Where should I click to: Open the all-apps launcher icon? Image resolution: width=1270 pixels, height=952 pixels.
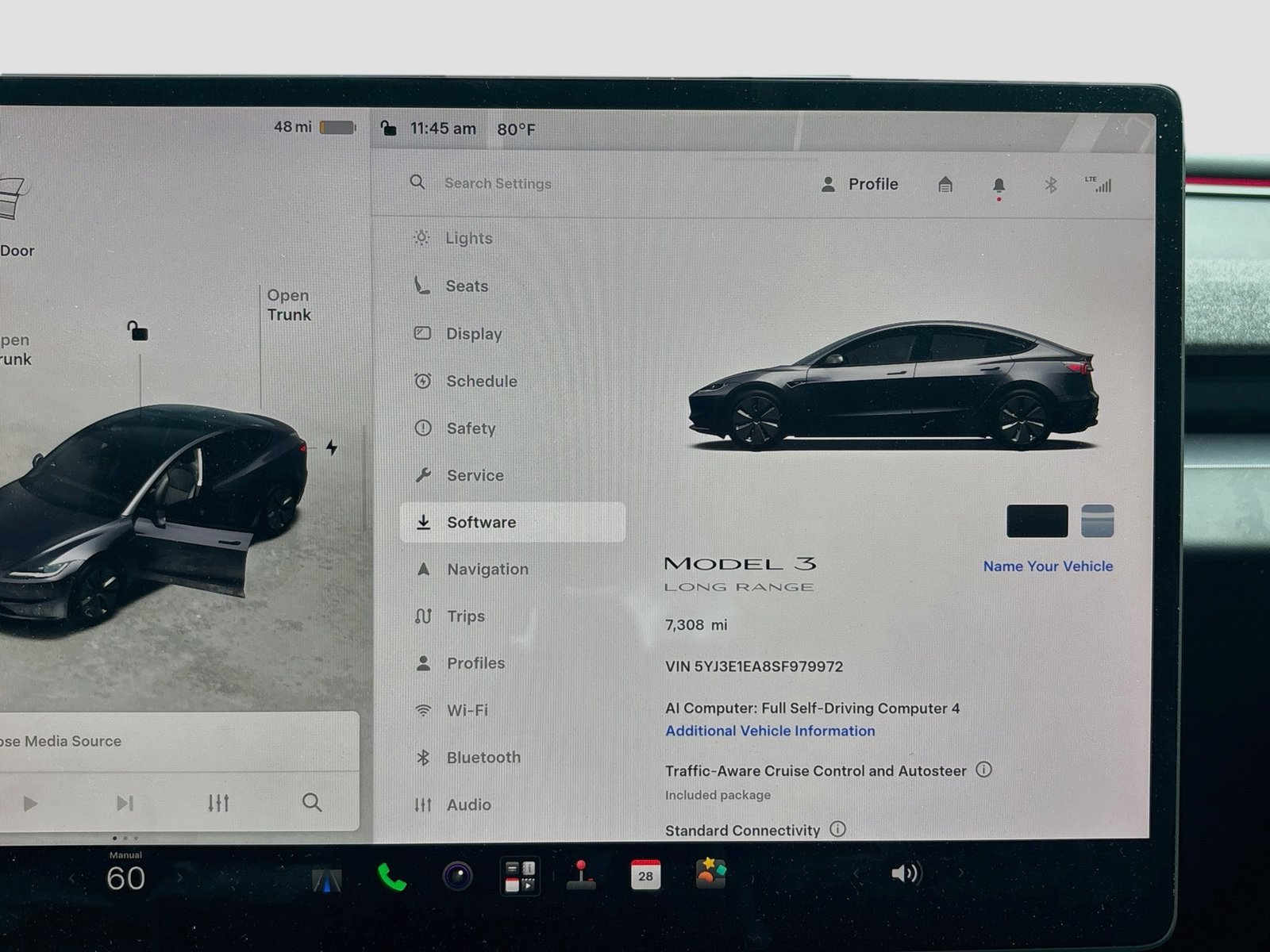[x=521, y=877]
